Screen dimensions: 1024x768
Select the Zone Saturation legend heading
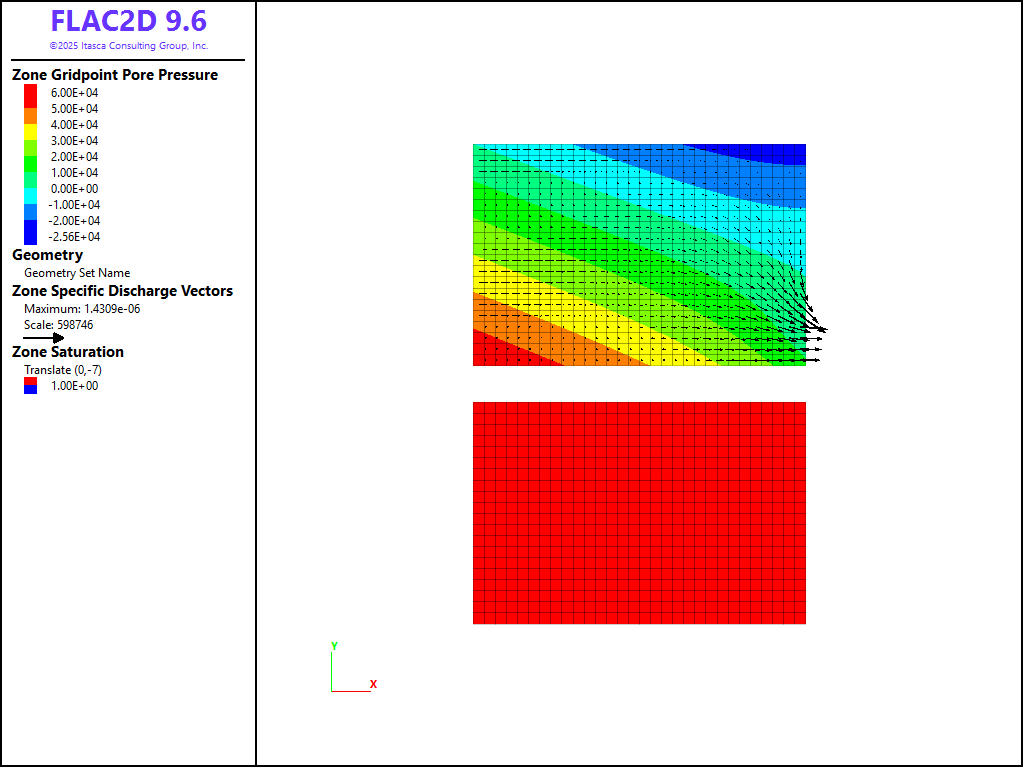(x=68, y=352)
